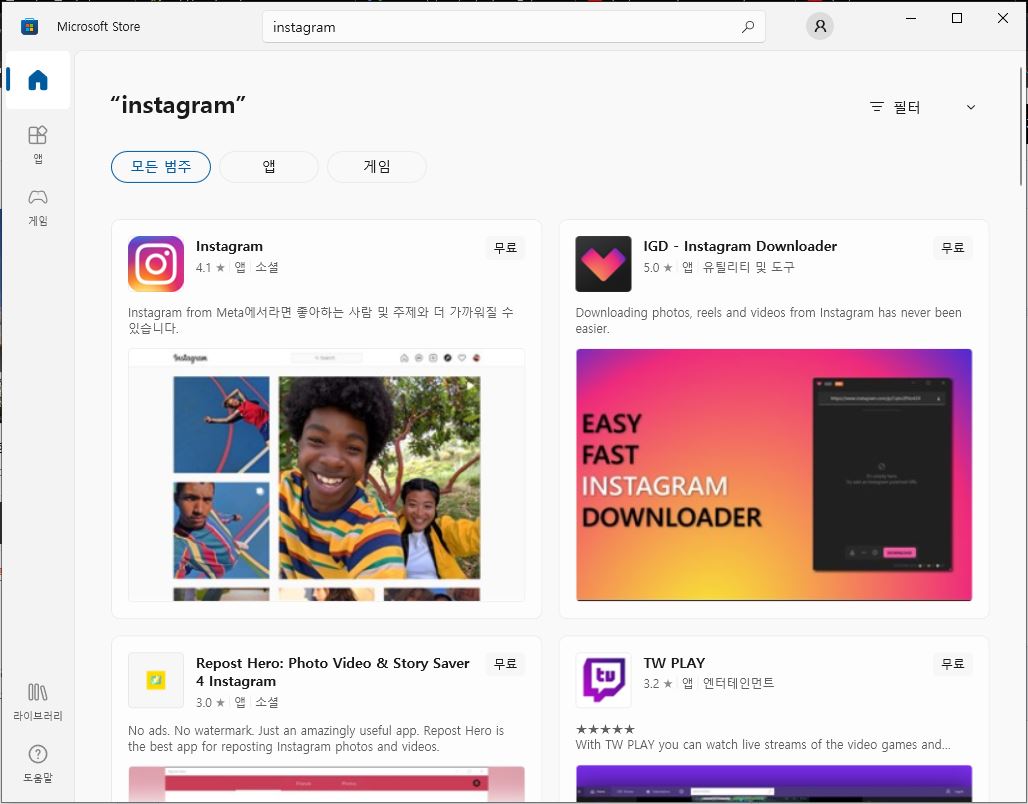Open the Apps section in sidebar
1028x804 pixels.
click(x=38, y=144)
